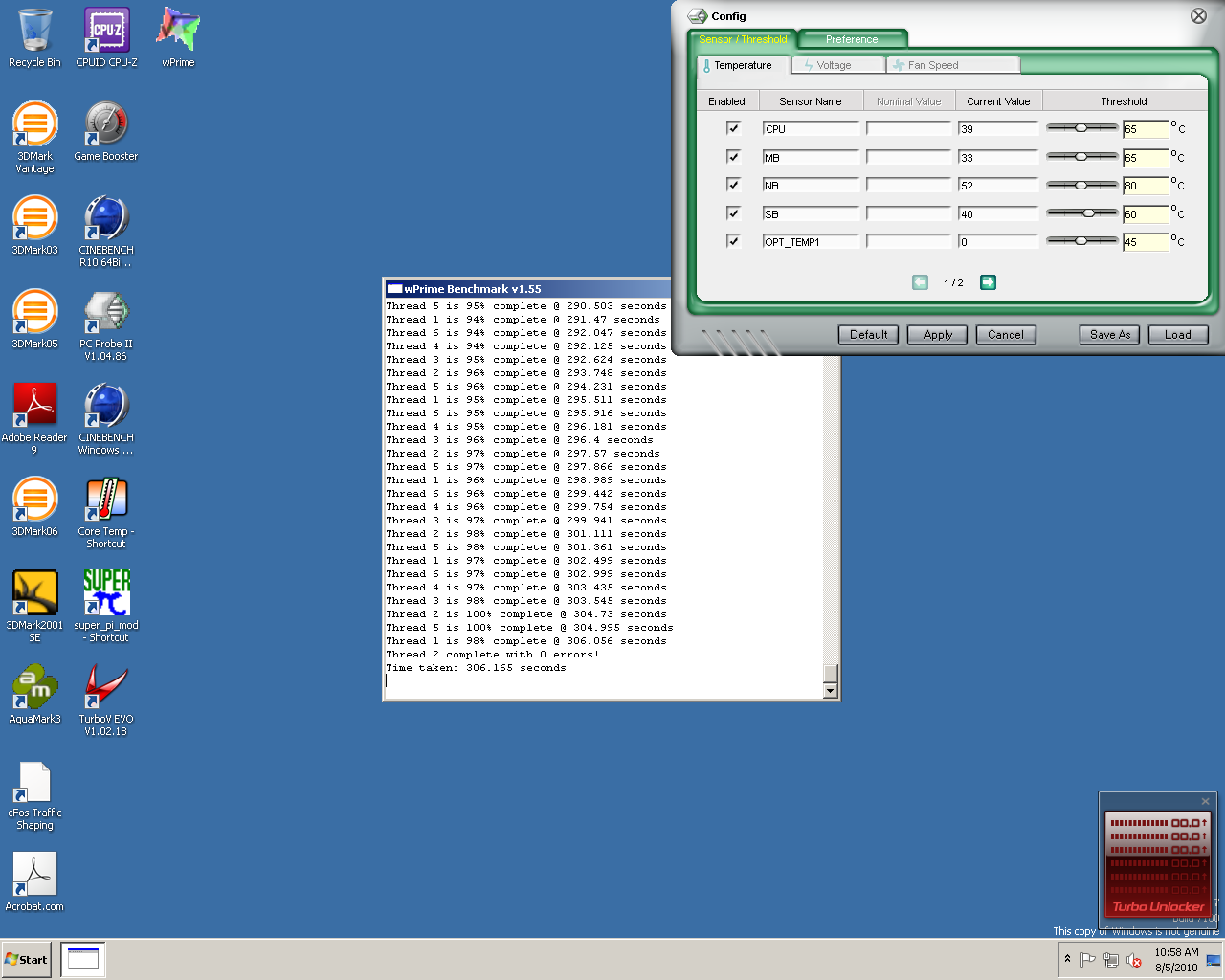Click the MB sensor name field
The width and height of the screenshot is (1225, 980).
click(x=811, y=157)
